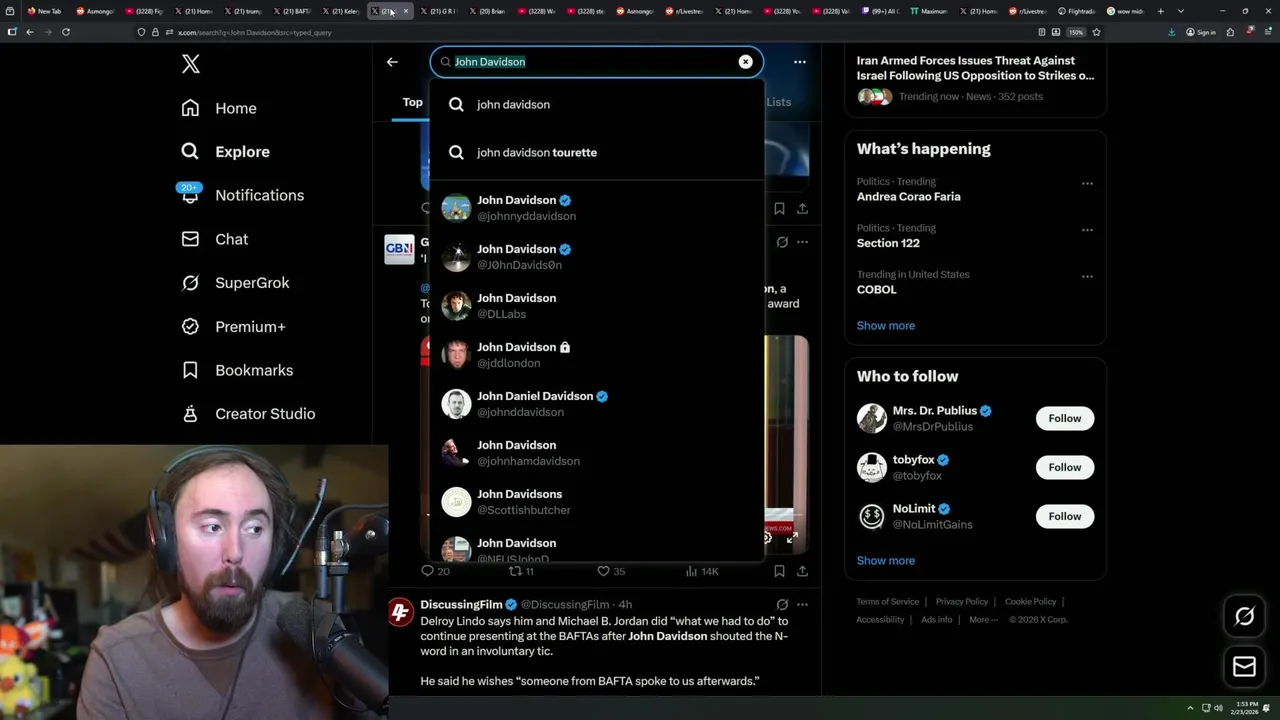Open Notifications bell icon

pos(190,195)
